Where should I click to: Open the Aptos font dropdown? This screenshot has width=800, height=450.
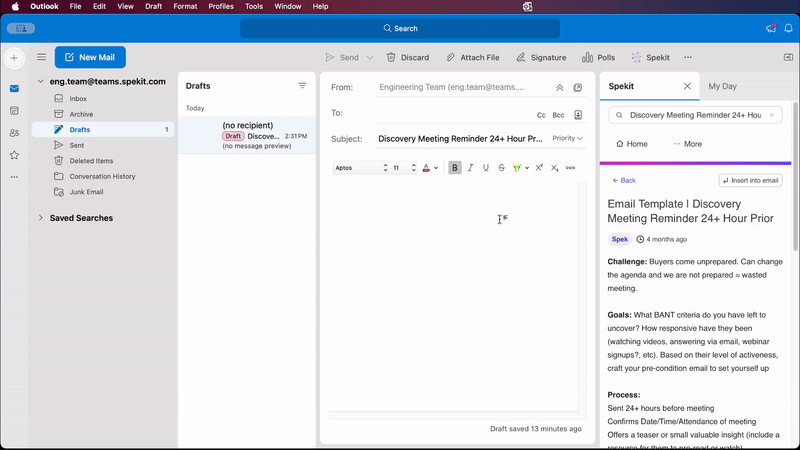(x=361, y=167)
